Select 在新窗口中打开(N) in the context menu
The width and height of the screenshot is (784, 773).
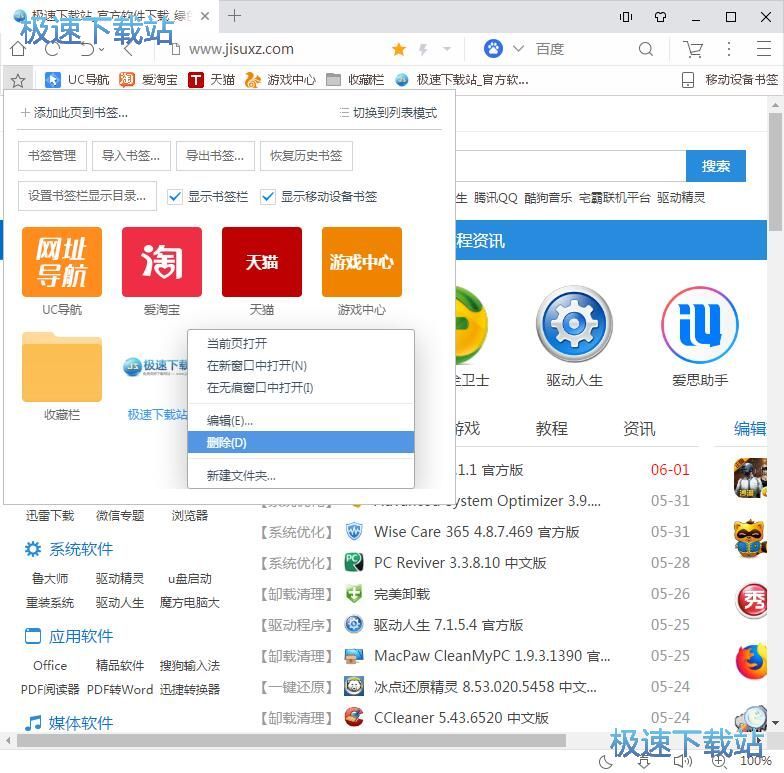tap(300, 366)
